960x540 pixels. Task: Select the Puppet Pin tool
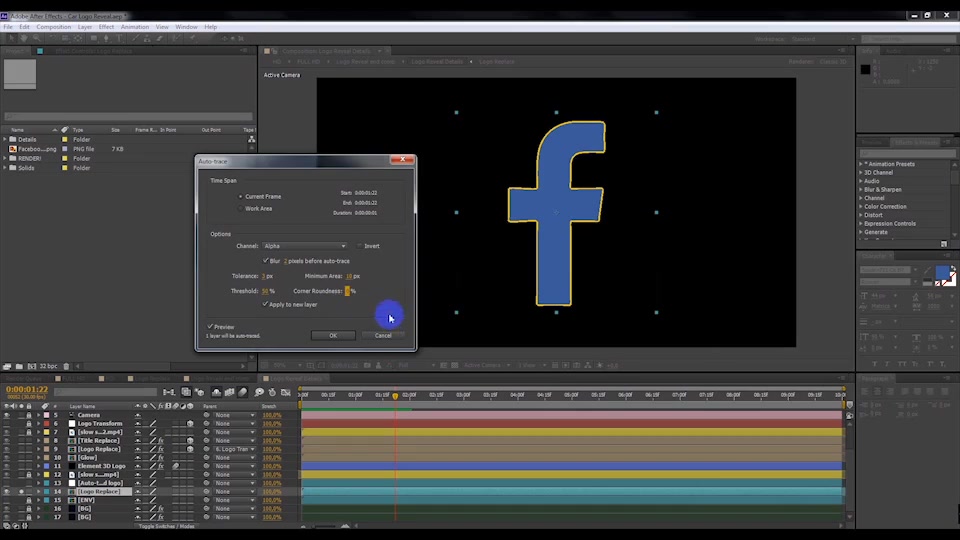(192, 38)
